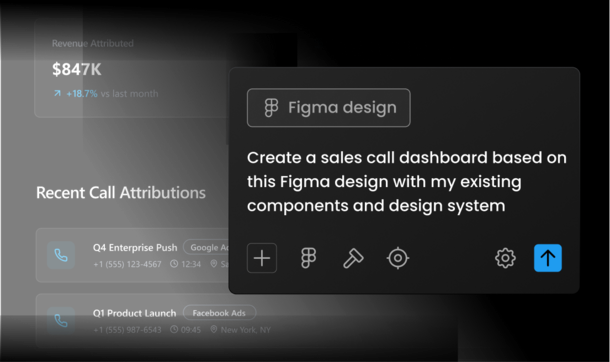610x362 pixels.
Task: Click phone icon on Q4 Enterprise Push row
Action: click(61, 255)
